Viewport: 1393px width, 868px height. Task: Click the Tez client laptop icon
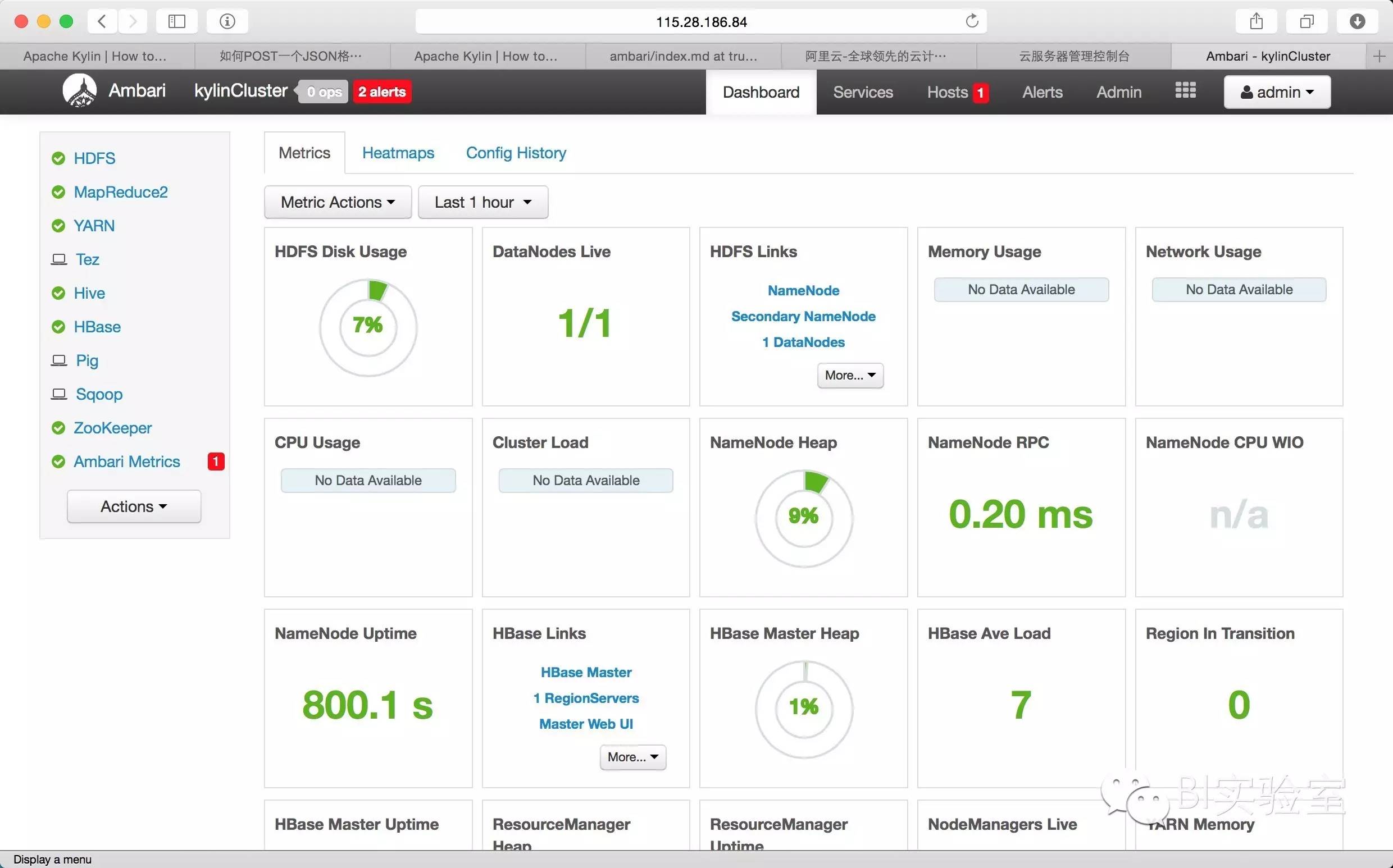coord(58,259)
